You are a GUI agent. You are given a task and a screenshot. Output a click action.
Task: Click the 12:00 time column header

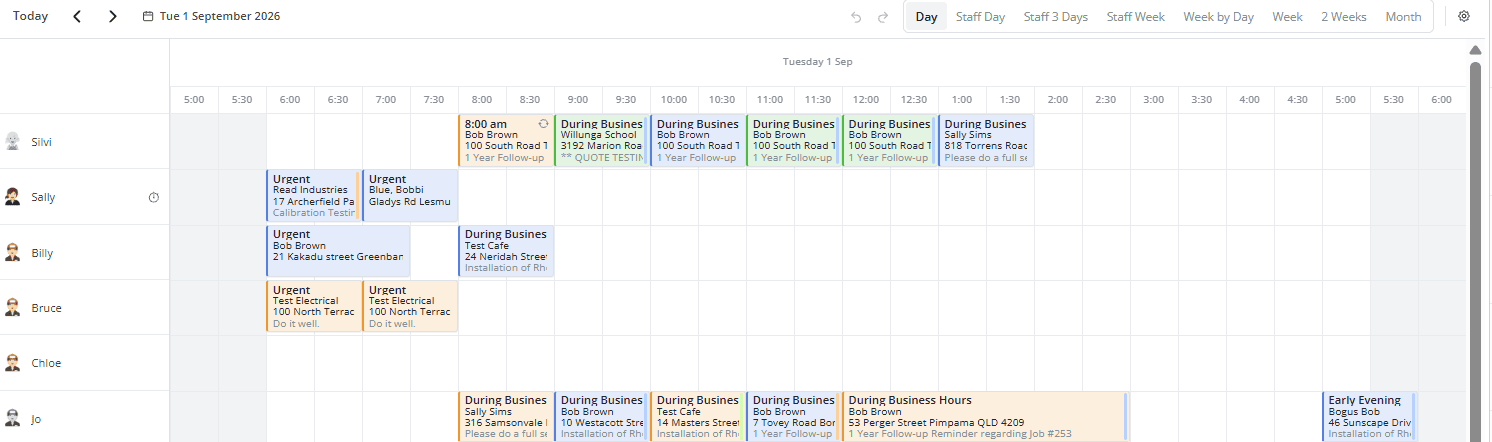[x=865, y=100]
